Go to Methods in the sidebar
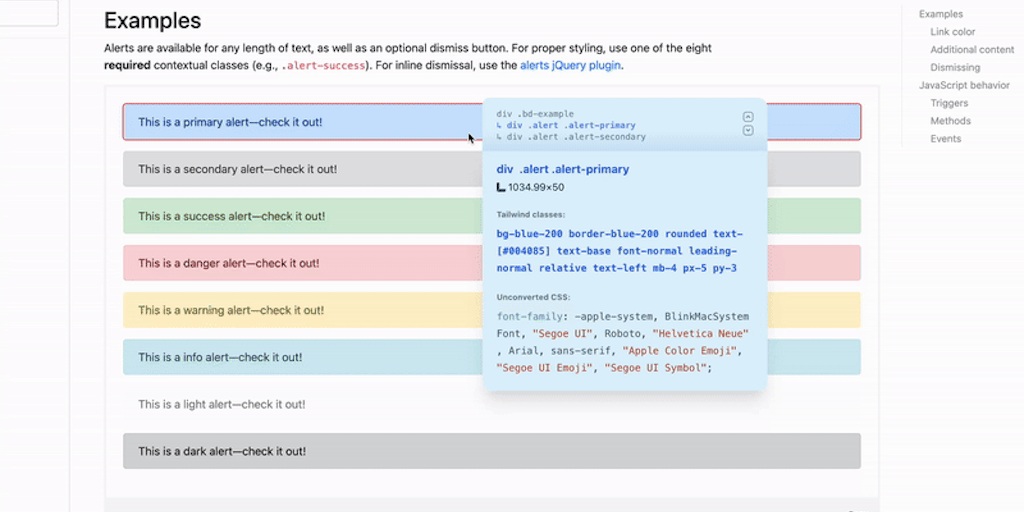1024x512 pixels. 950,121
